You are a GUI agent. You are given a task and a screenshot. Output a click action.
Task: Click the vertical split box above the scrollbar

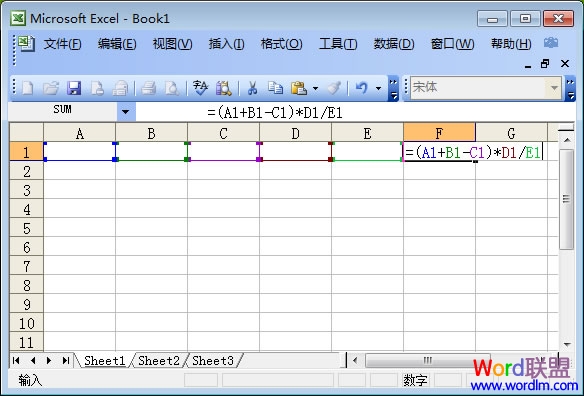point(566,130)
